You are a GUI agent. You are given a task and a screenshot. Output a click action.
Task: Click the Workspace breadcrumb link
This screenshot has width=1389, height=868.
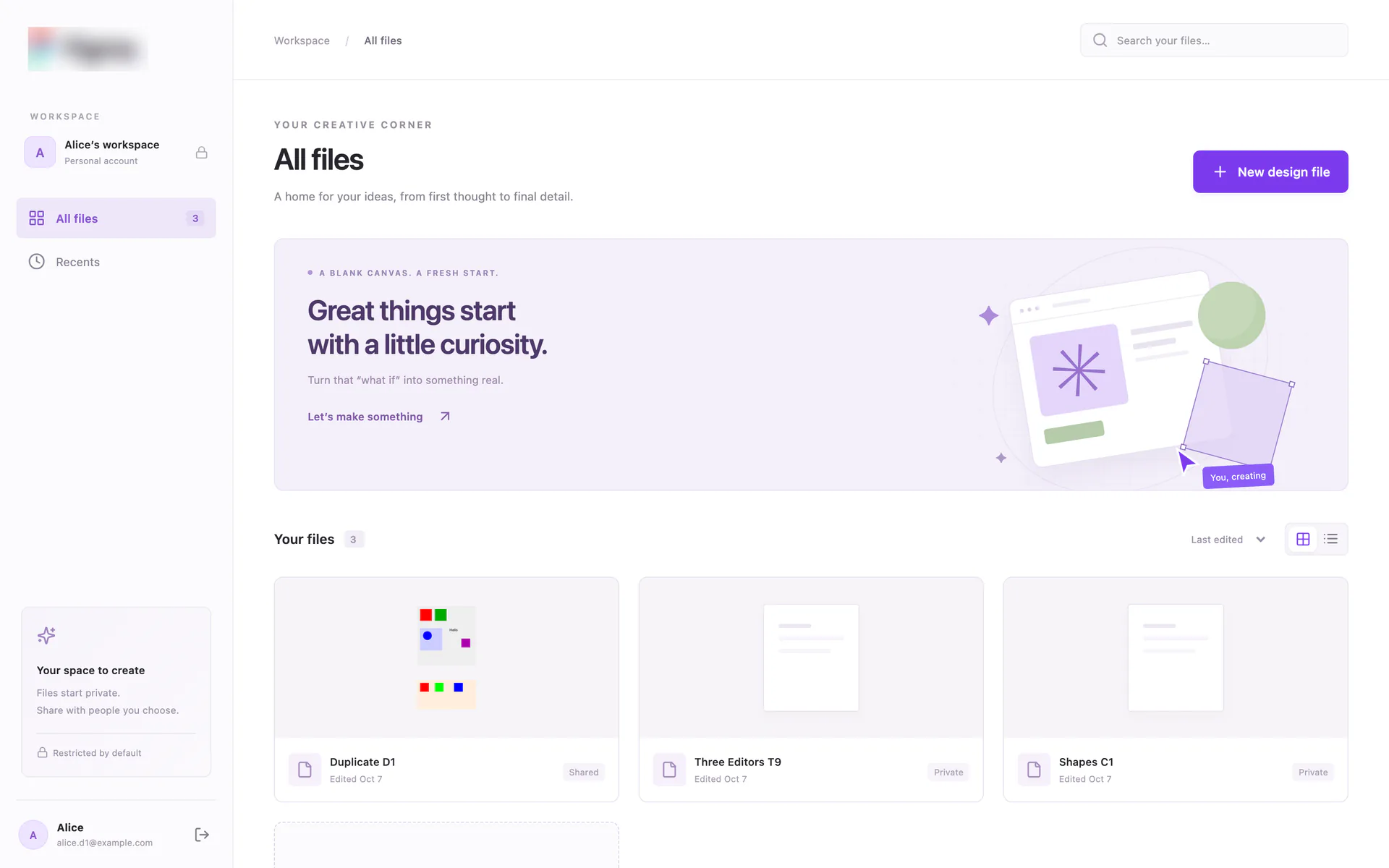point(302,41)
